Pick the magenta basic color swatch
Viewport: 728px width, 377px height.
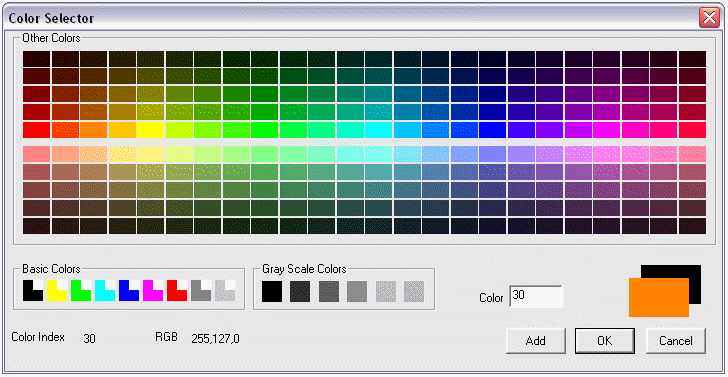(153, 290)
